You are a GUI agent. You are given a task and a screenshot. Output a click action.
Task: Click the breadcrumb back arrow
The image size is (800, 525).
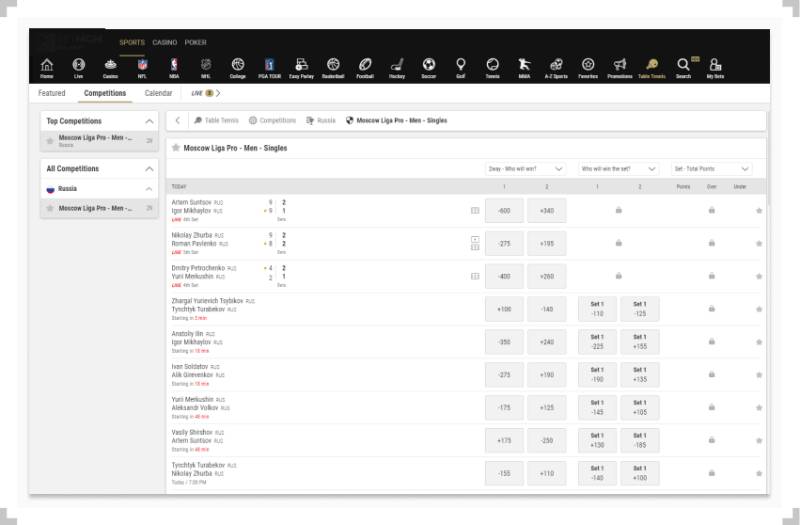(x=178, y=120)
